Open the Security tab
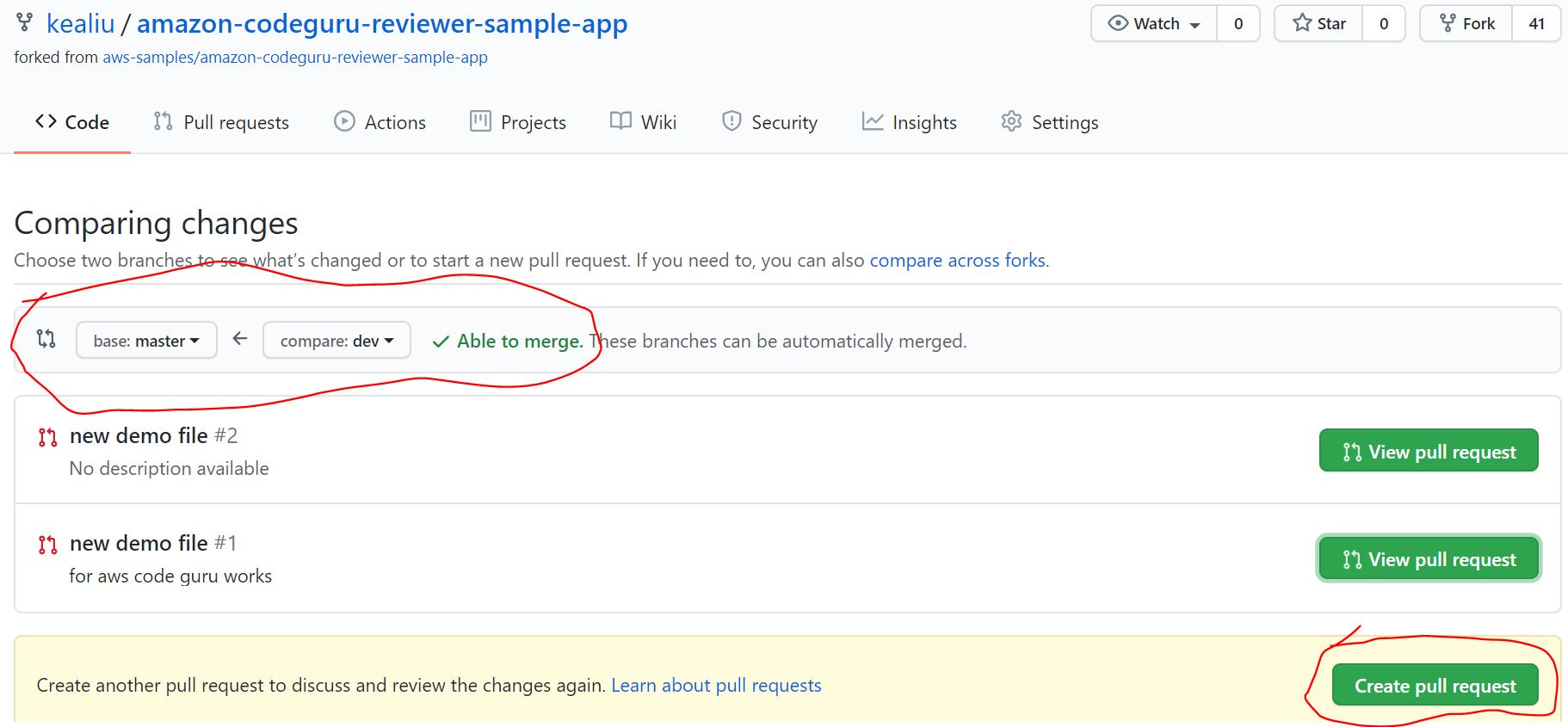1568x727 pixels. 769,122
